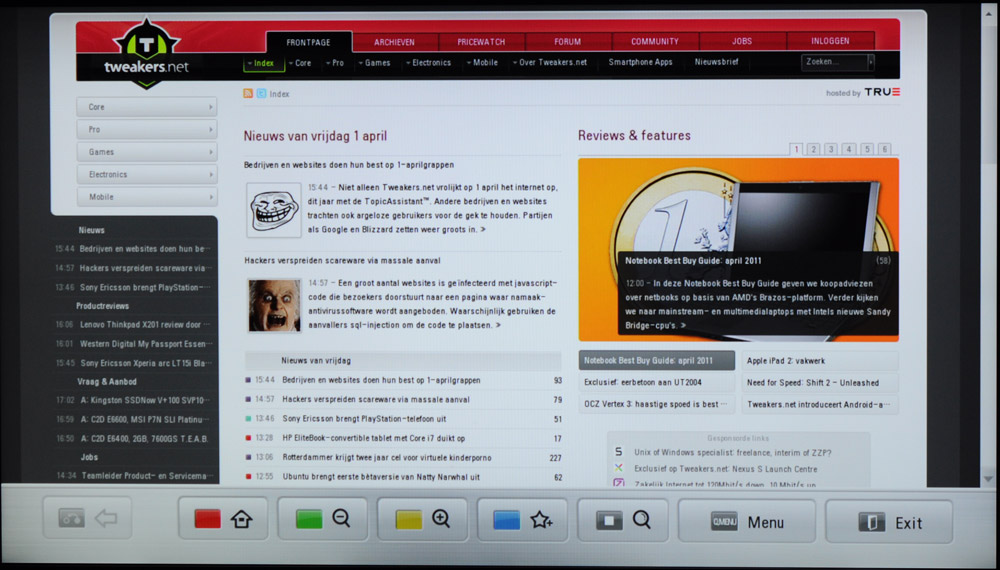Open the Core submenu in black navigation bar
The image size is (1000, 570).
point(300,63)
